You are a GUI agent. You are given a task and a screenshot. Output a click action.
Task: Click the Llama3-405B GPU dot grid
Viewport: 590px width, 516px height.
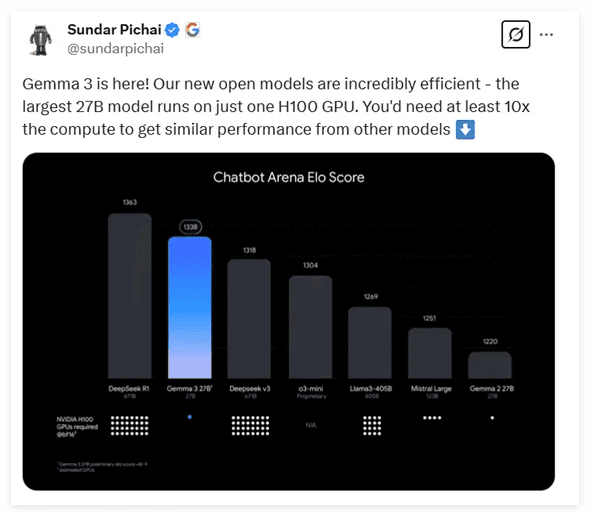pyautogui.click(x=372, y=426)
